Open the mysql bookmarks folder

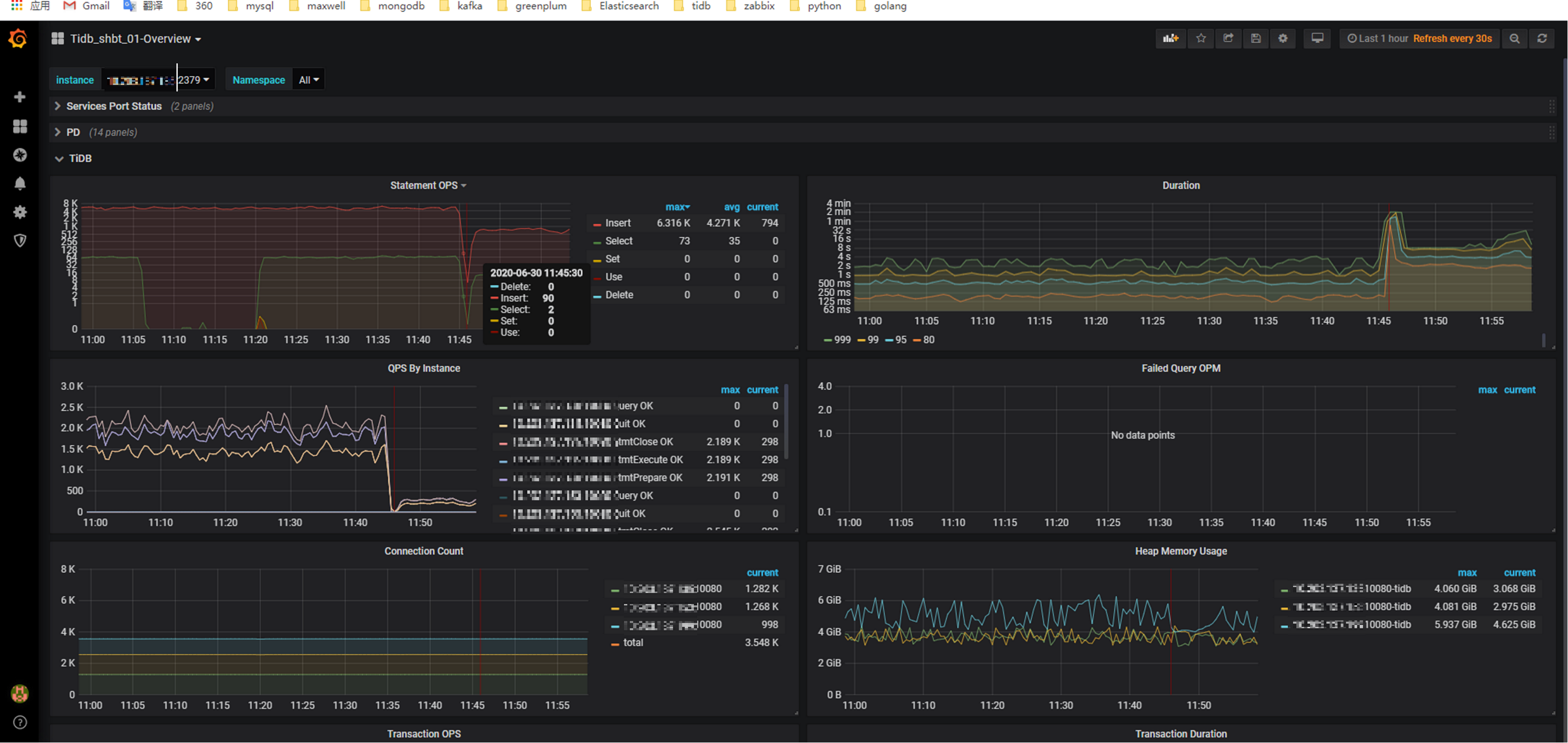(x=250, y=5)
